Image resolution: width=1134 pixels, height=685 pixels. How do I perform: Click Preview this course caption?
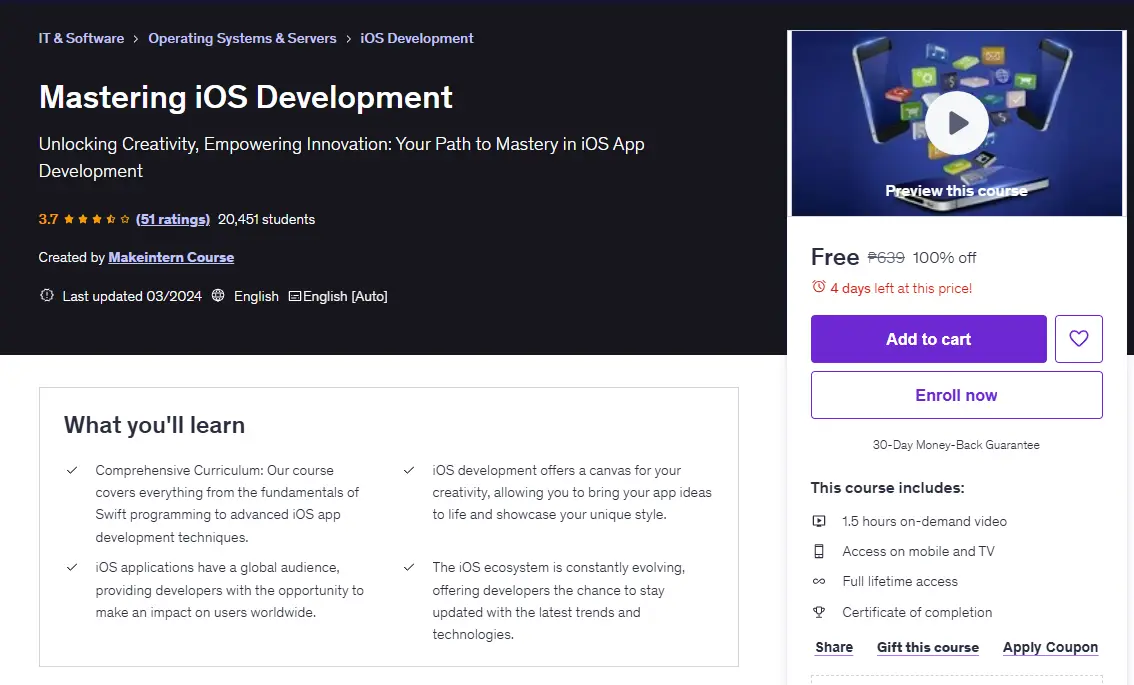(956, 191)
